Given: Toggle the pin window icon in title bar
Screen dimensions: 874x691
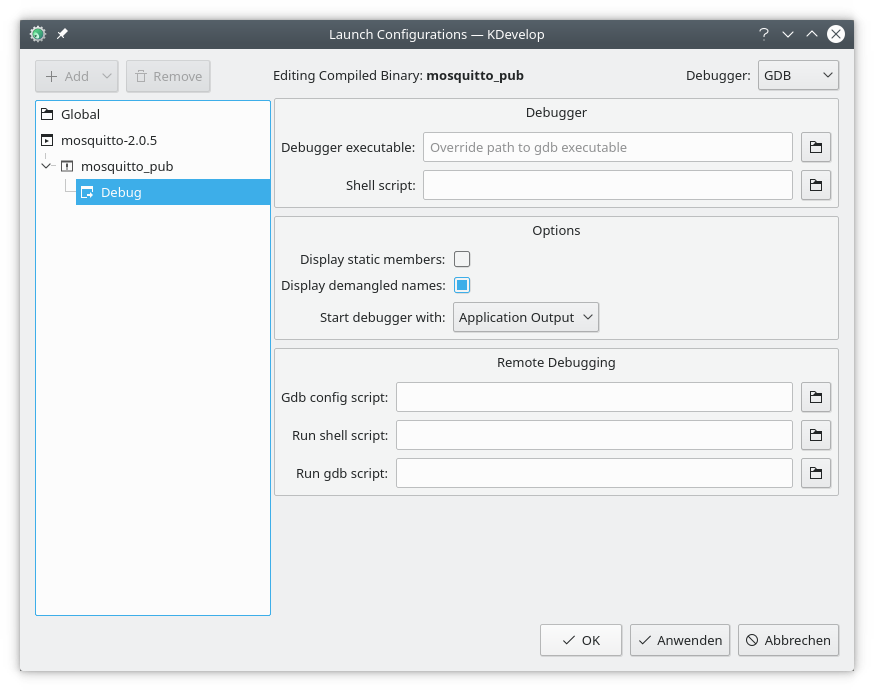Looking at the screenshot, I should point(62,34).
